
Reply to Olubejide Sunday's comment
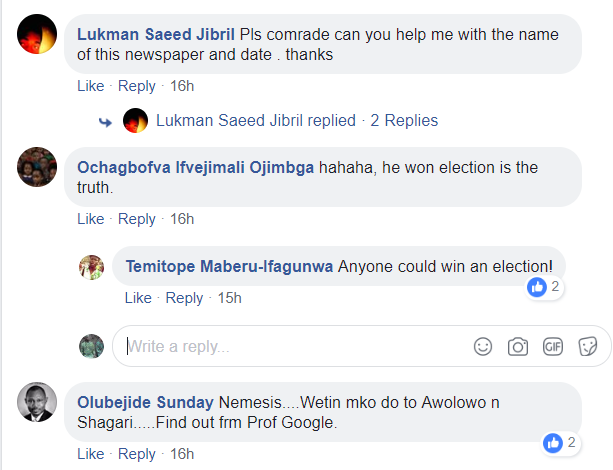(137, 454)
